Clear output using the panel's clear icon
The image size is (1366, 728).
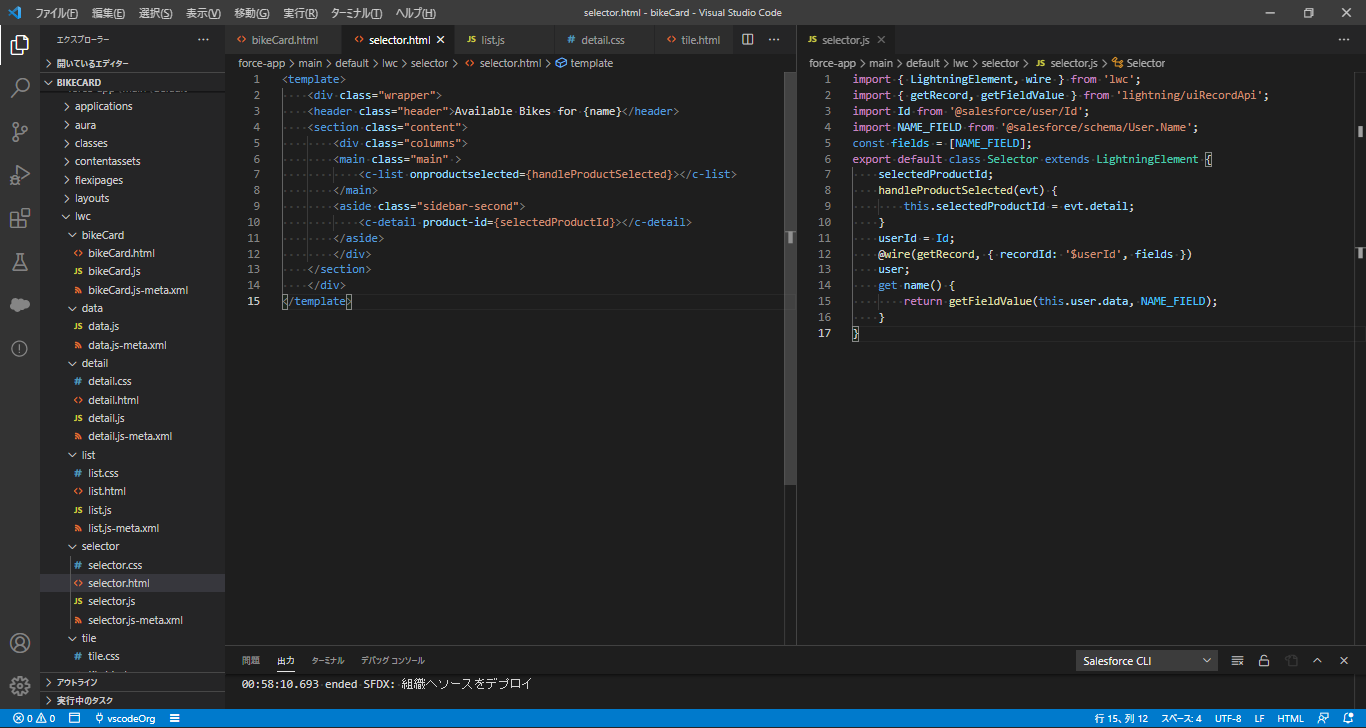tap(1237, 661)
